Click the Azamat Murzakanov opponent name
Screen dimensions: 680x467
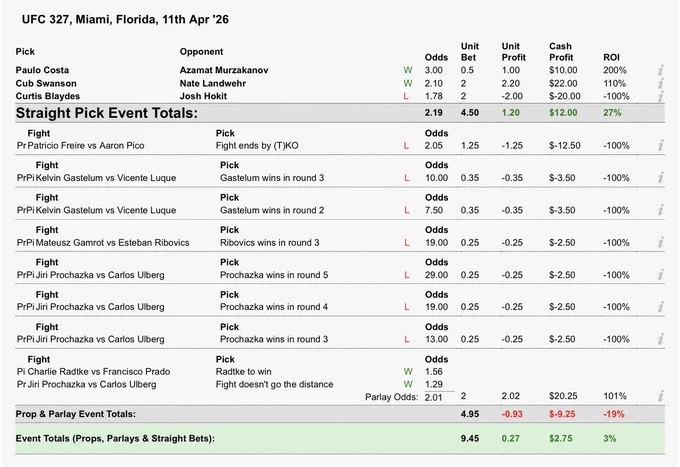click(x=224, y=70)
